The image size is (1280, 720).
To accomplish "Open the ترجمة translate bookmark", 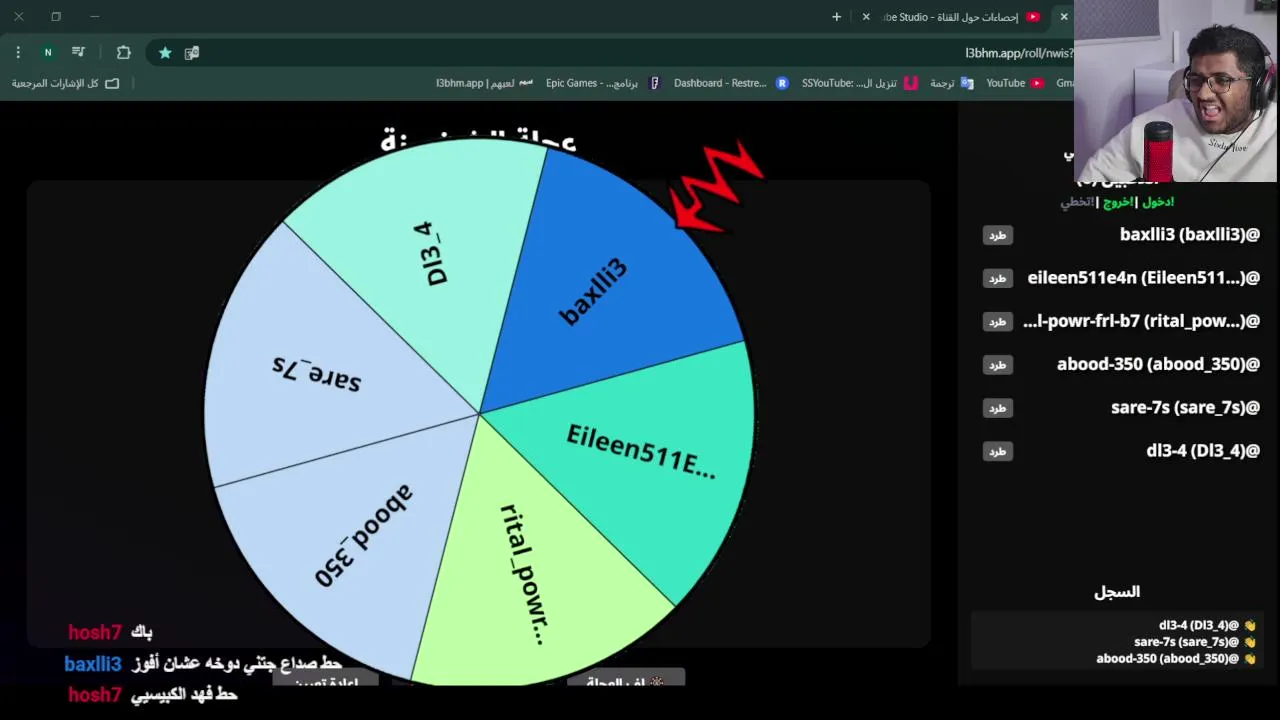I will (x=951, y=83).
